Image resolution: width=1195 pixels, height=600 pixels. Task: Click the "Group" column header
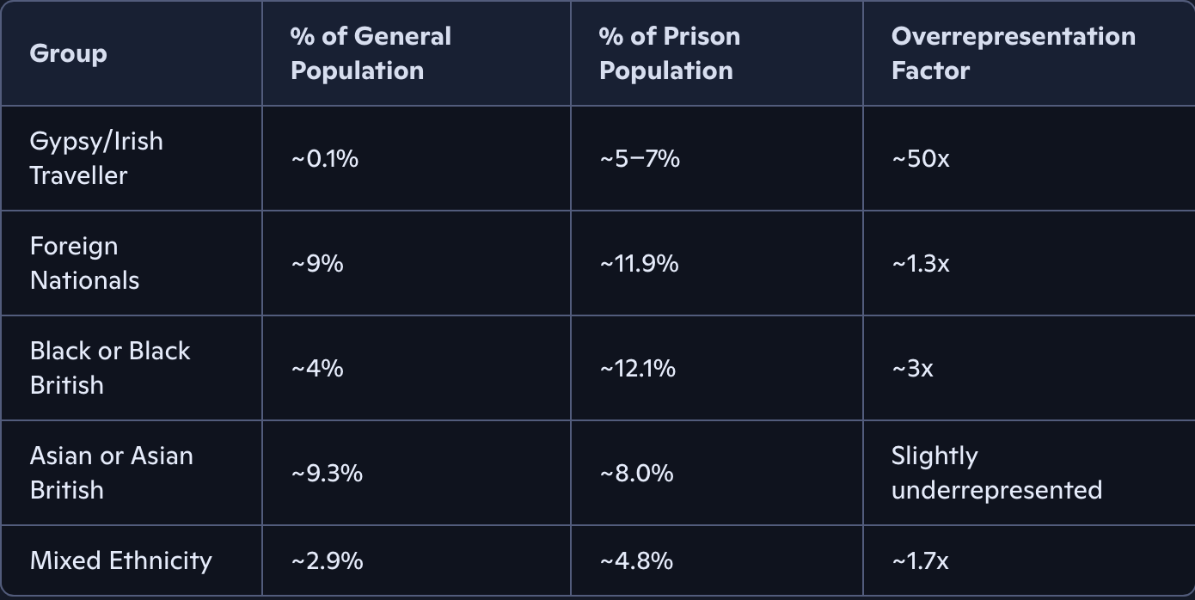tap(68, 54)
